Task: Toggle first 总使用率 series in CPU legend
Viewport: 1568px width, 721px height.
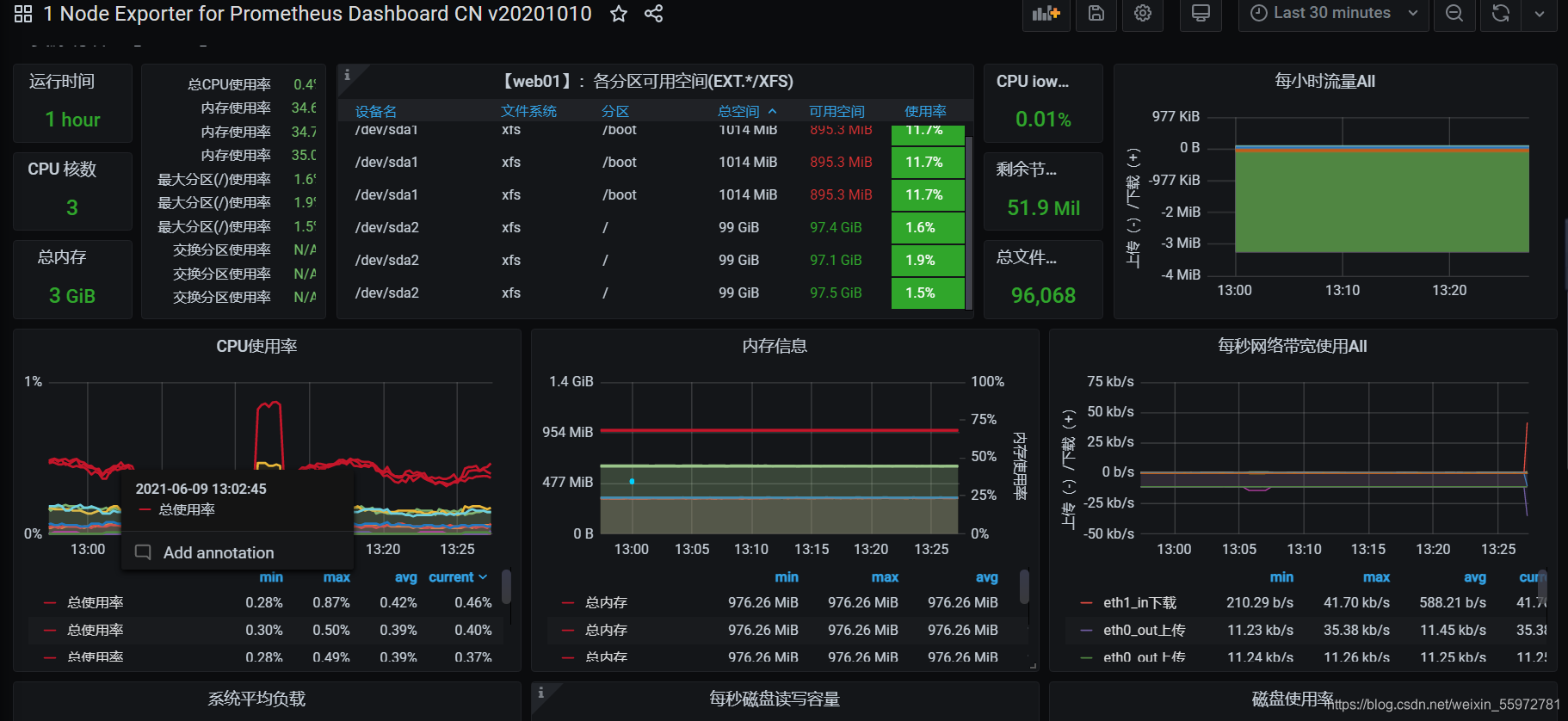Action: point(96,602)
